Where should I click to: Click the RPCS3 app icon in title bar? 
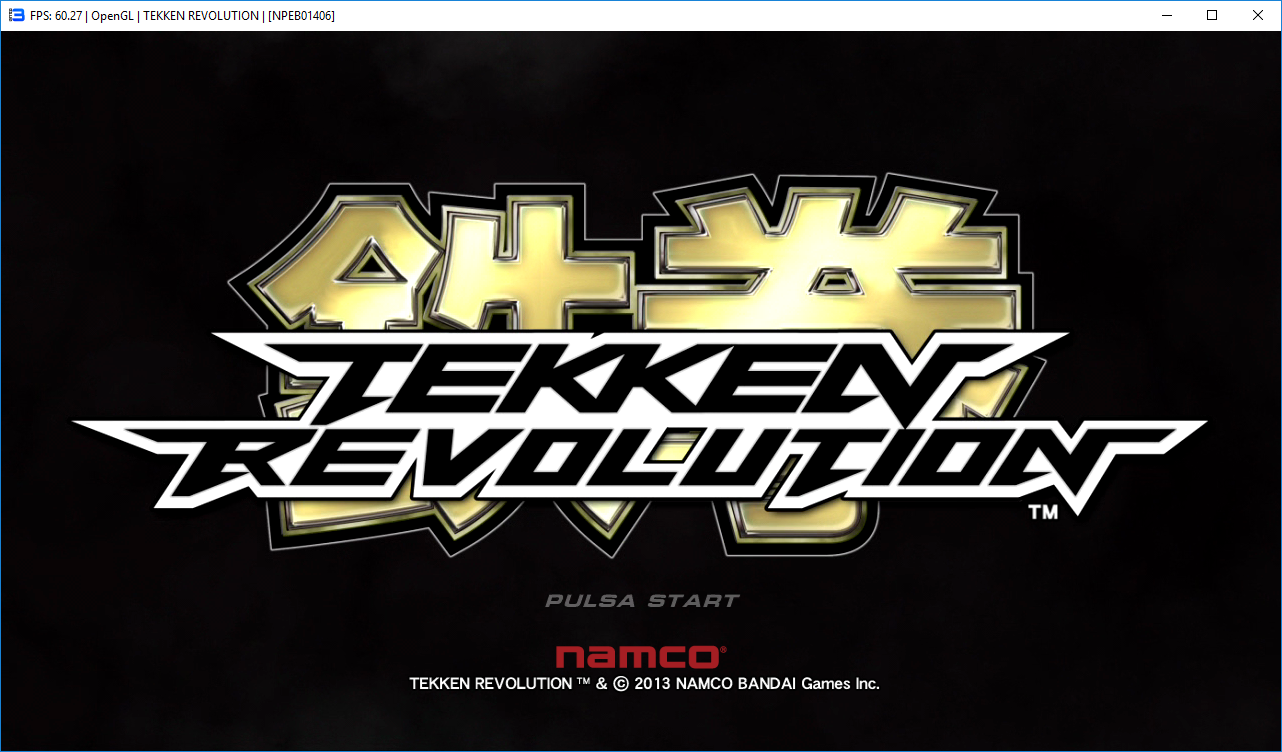[16, 15]
